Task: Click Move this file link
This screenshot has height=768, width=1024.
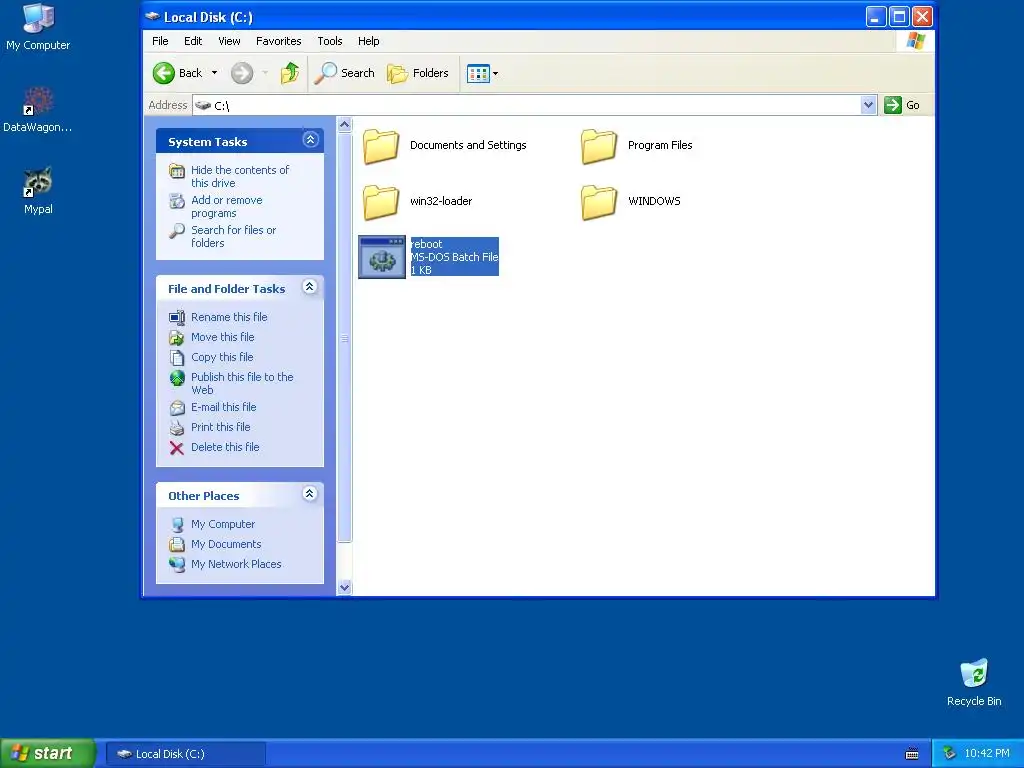Action: point(223,337)
